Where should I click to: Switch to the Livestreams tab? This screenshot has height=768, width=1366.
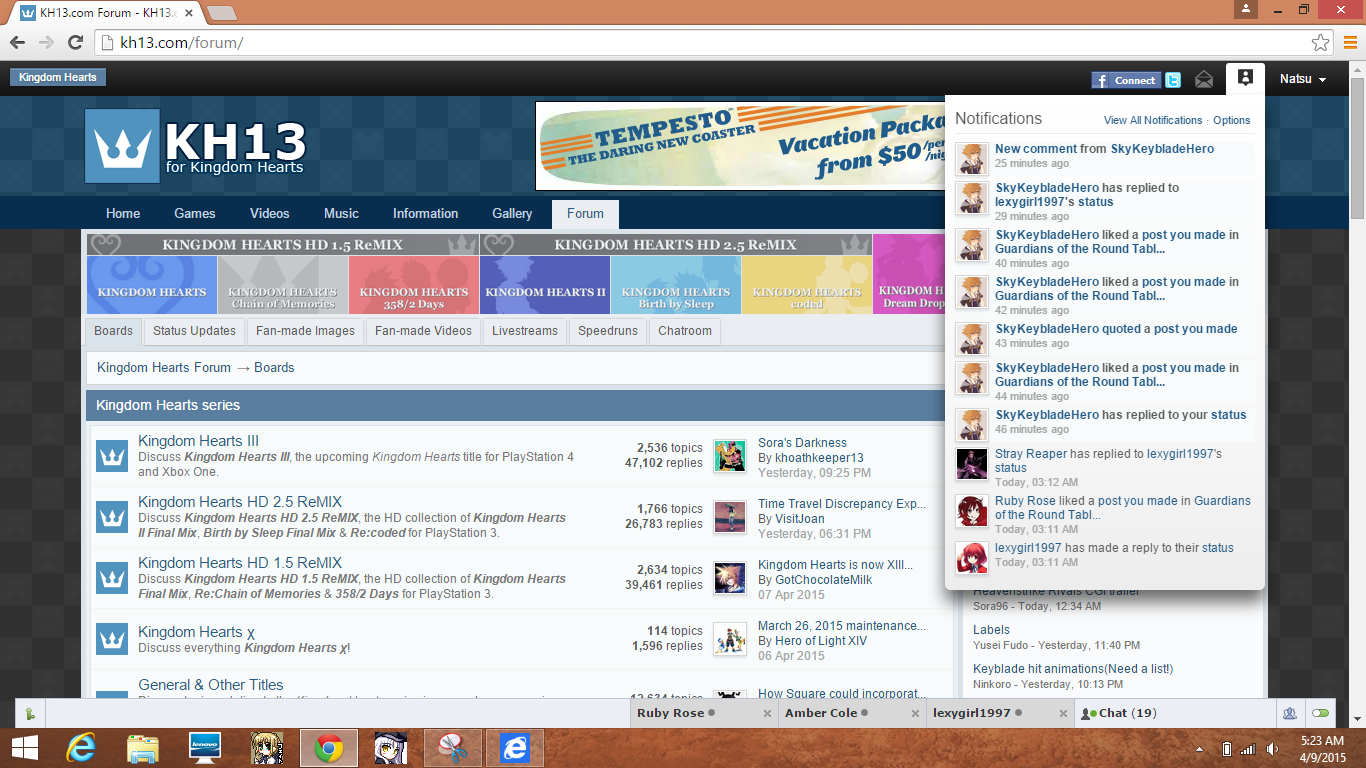525,331
